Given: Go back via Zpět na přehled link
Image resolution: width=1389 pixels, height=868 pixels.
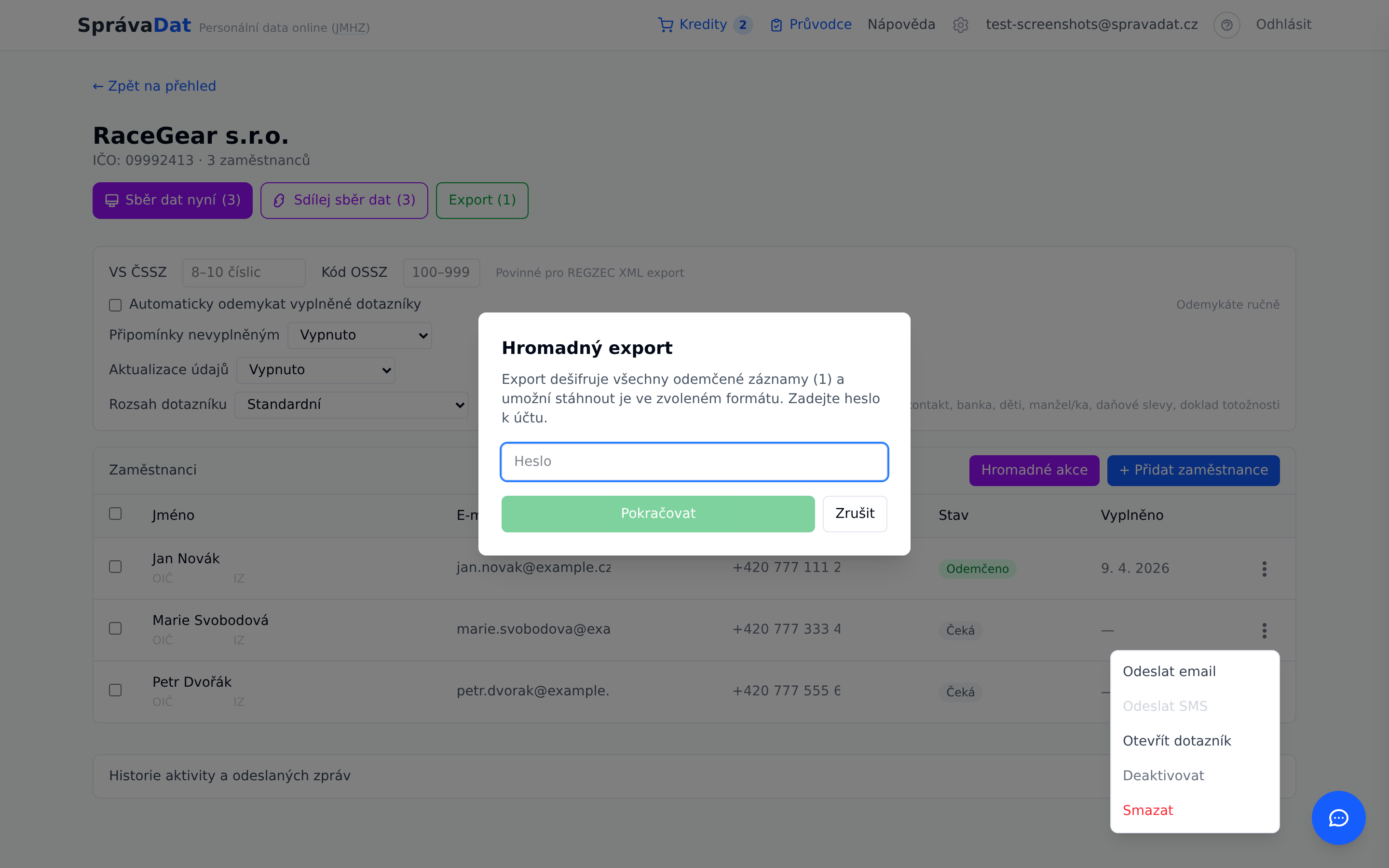Looking at the screenshot, I should 154,86.
